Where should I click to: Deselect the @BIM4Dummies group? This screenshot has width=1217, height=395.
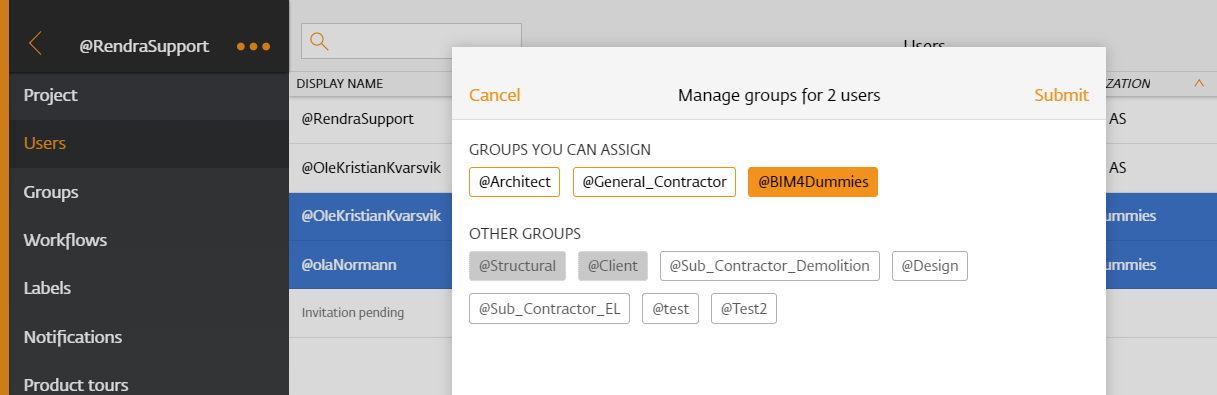tap(813, 182)
